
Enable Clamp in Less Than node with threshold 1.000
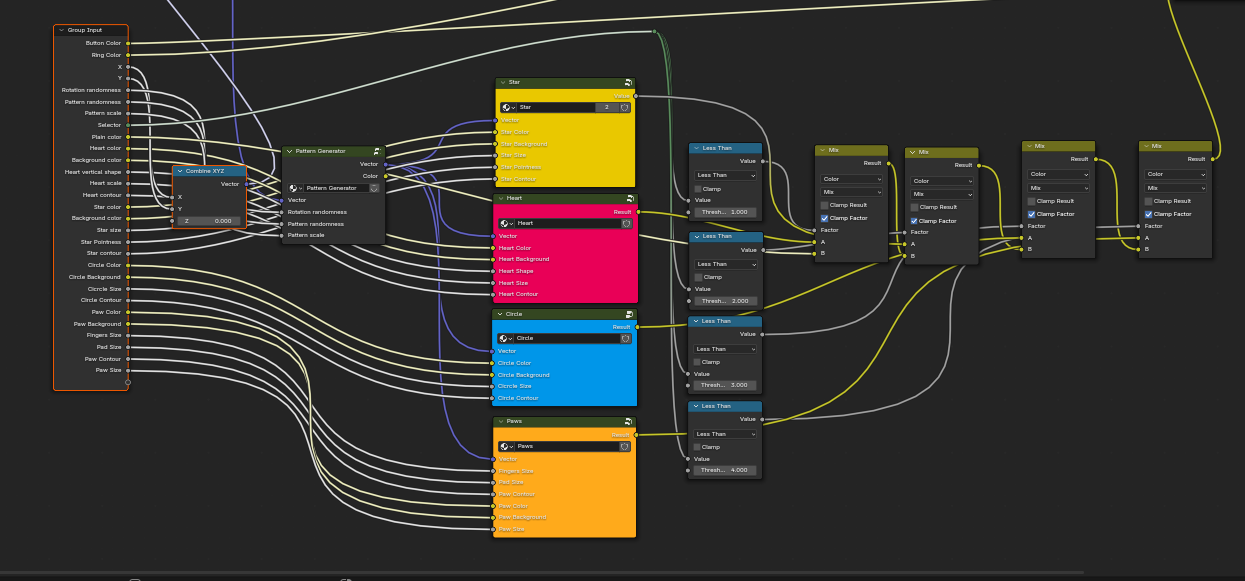(x=699, y=188)
